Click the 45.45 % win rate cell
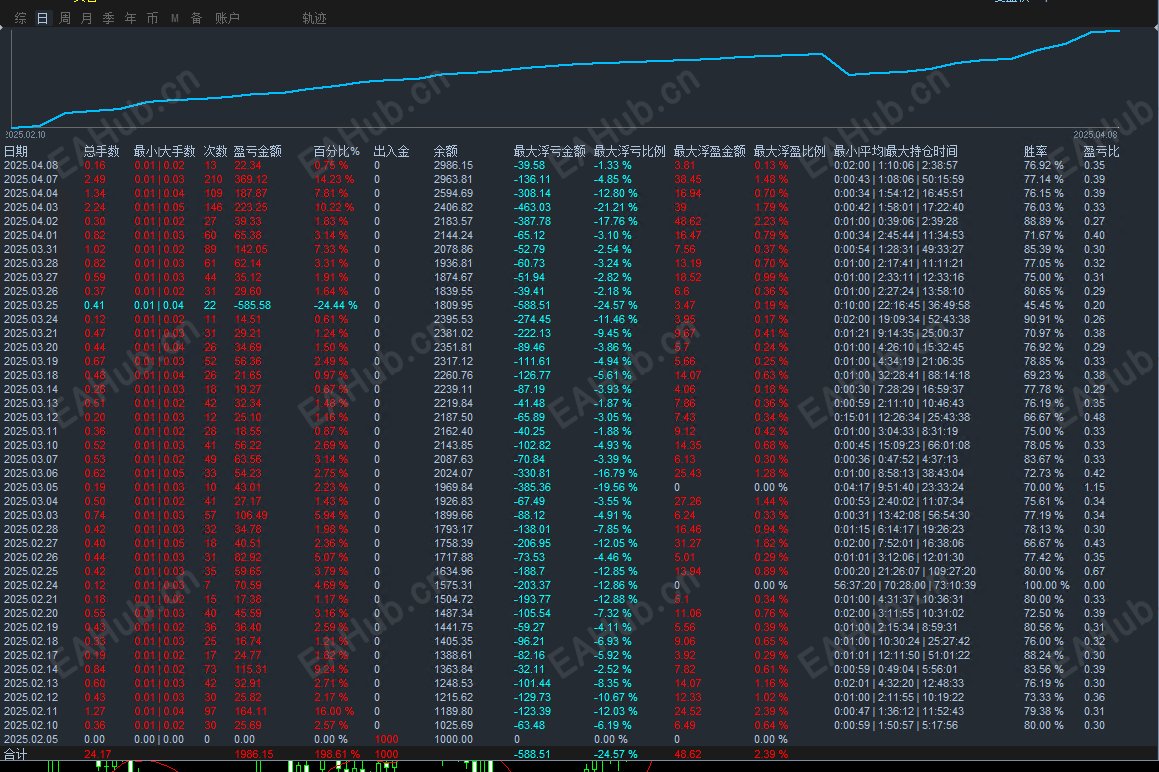The height and width of the screenshot is (772, 1159). pyautogui.click(x=1044, y=305)
